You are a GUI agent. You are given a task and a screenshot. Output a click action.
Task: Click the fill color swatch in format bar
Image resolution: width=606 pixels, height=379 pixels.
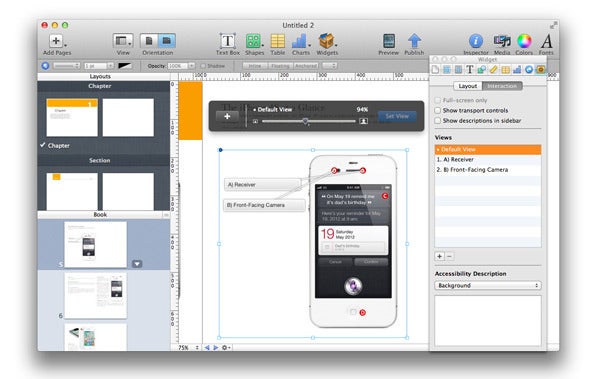[124, 66]
